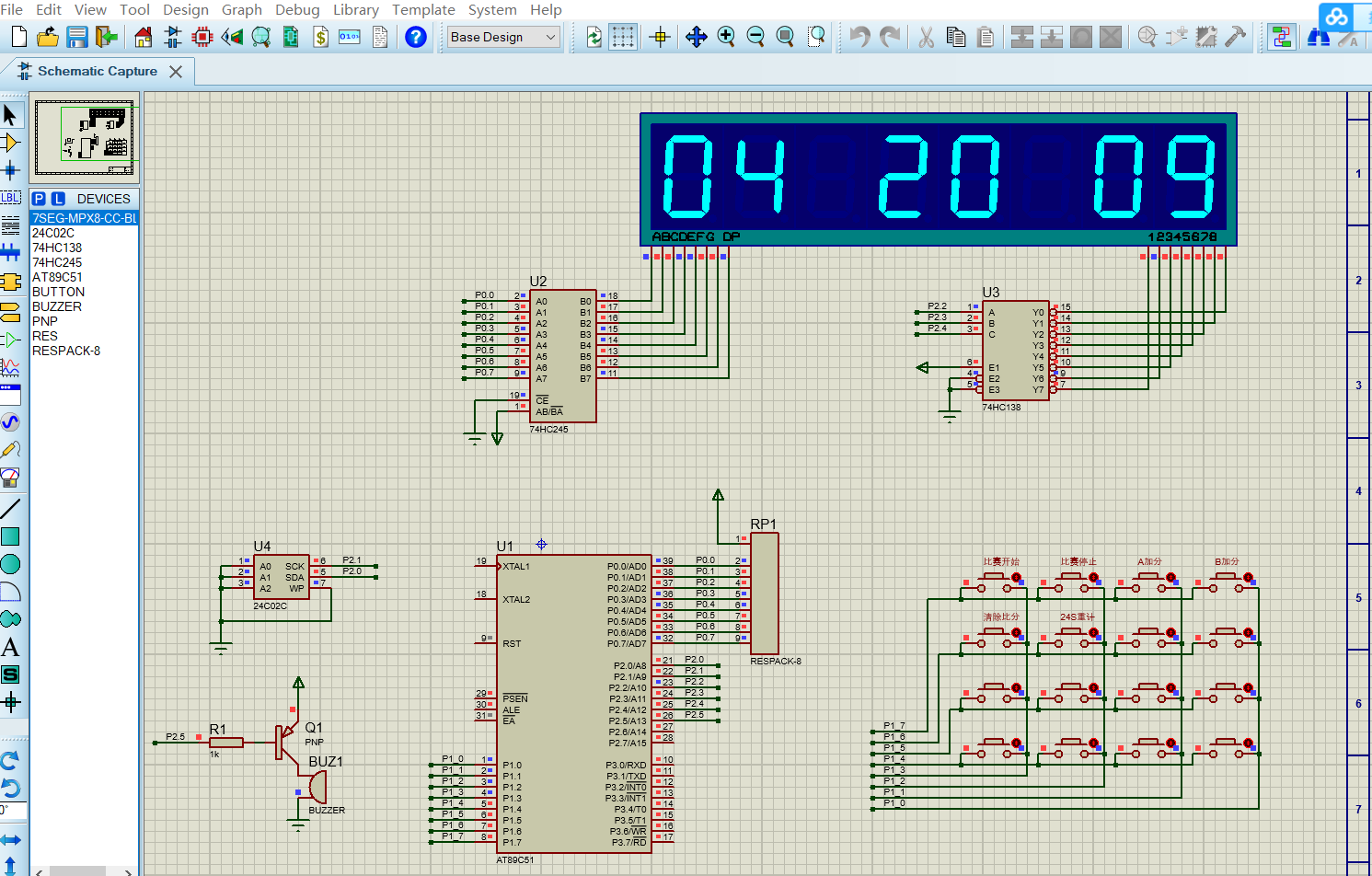
Task: Select the 2D Graphics Text tool
Action: coord(10,647)
